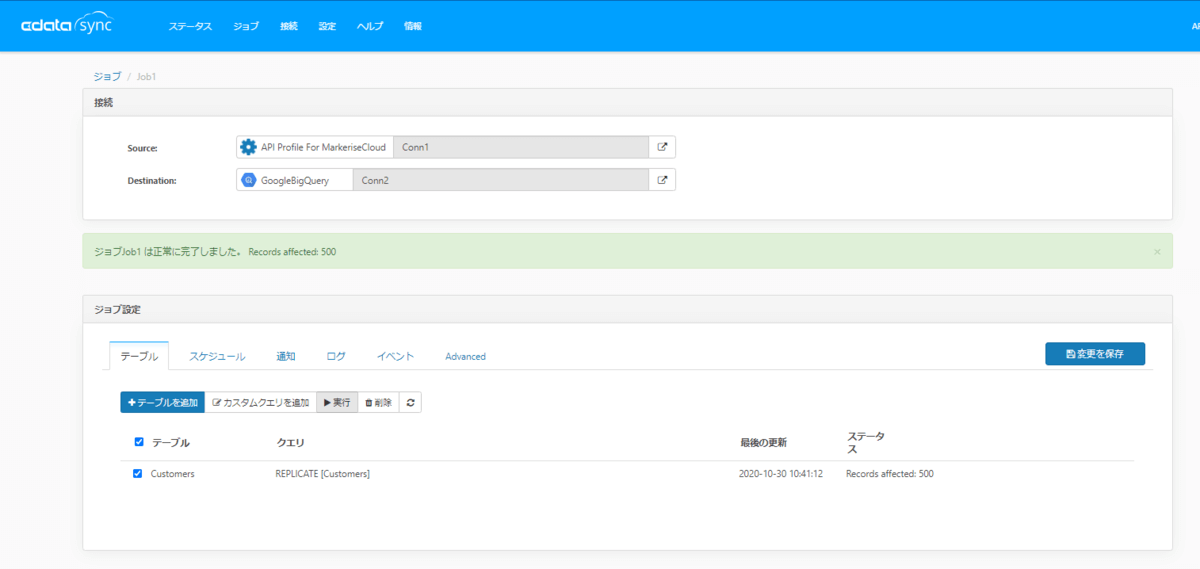Open the ヘルプ menu
The height and width of the screenshot is (569, 1200).
(x=370, y=27)
